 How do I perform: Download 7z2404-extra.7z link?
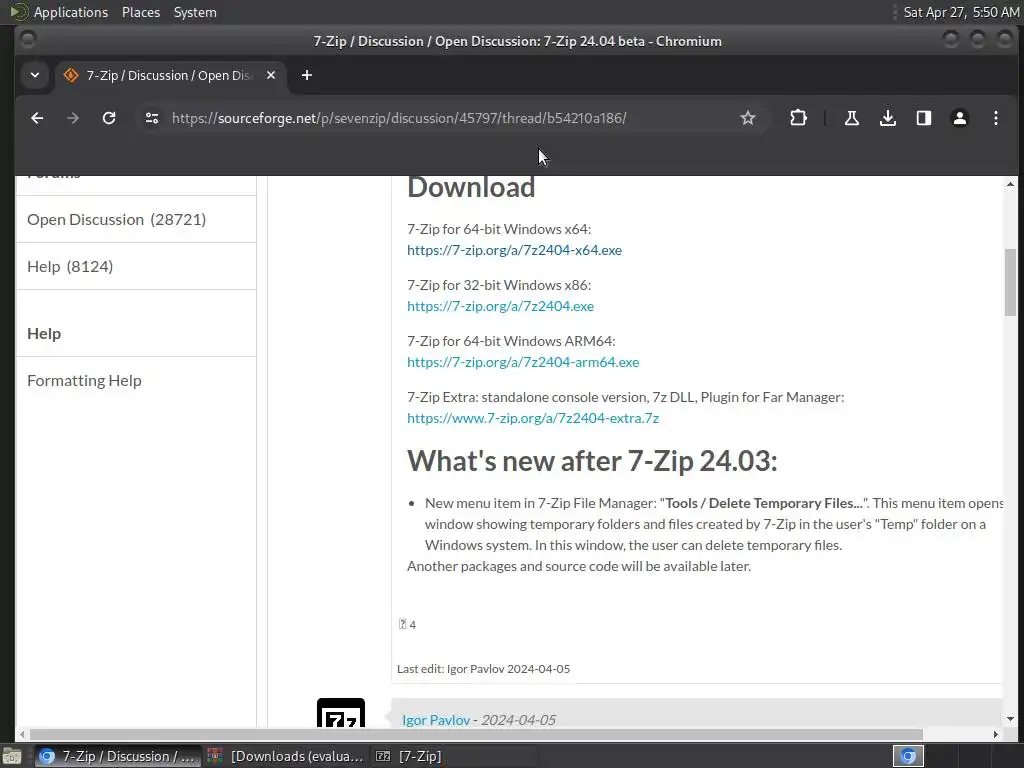533,419
